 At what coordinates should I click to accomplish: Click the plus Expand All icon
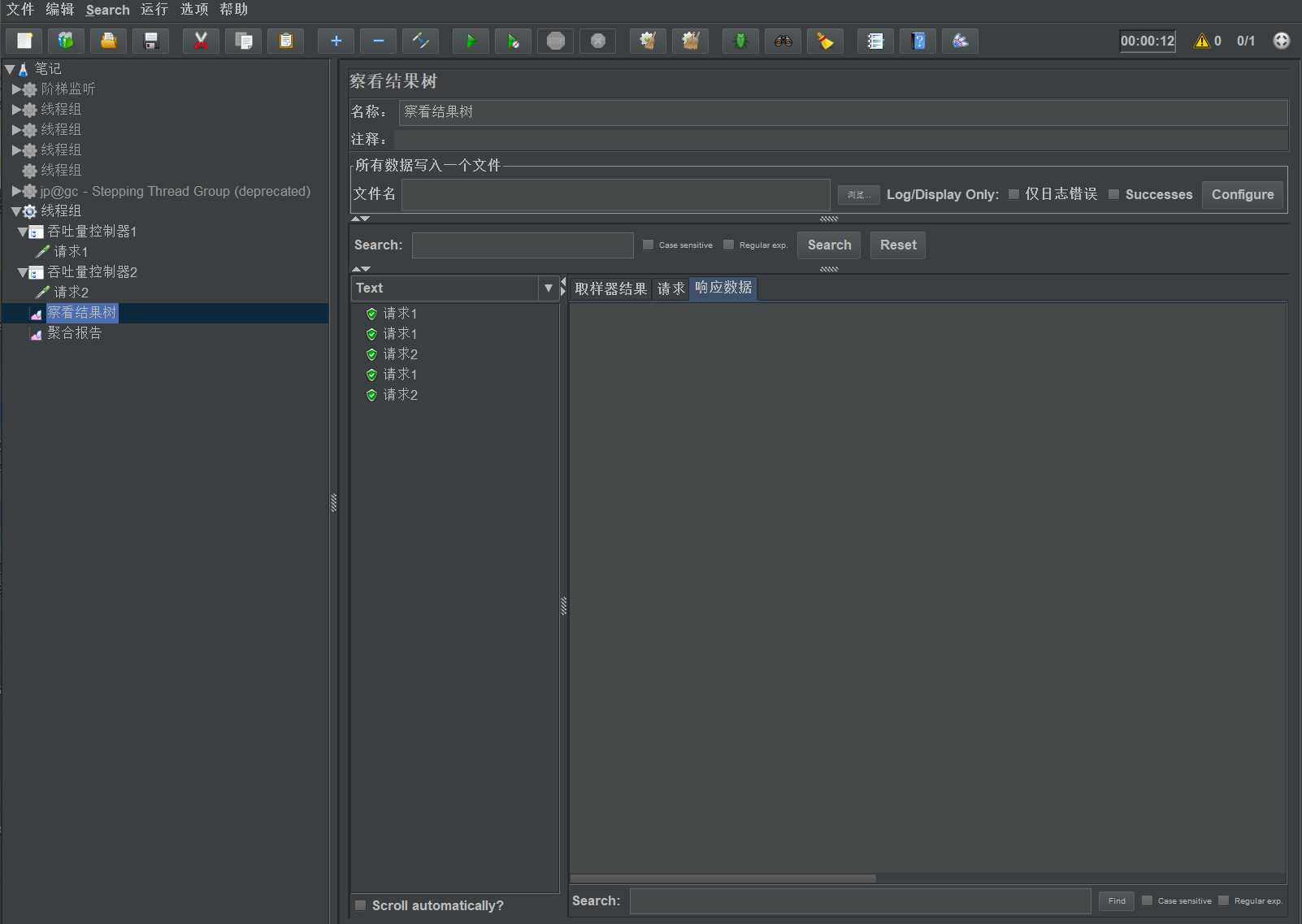click(336, 41)
